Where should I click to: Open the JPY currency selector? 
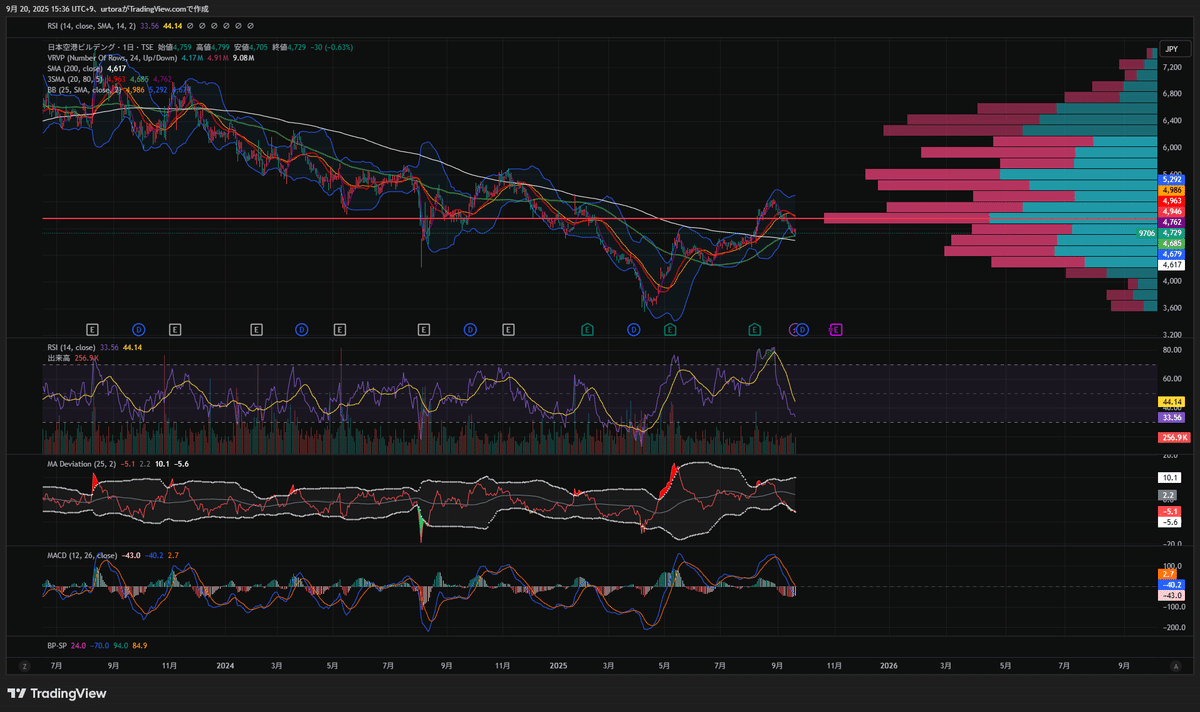[1172, 48]
